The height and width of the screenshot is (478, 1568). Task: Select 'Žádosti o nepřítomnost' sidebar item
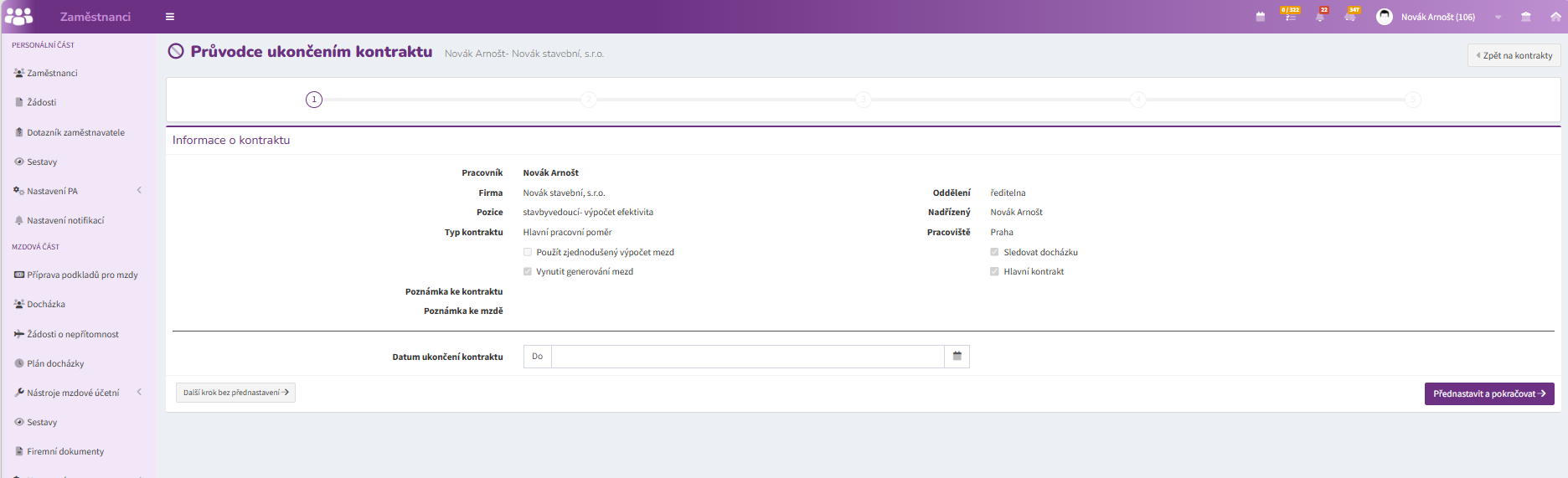click(73, 334)
